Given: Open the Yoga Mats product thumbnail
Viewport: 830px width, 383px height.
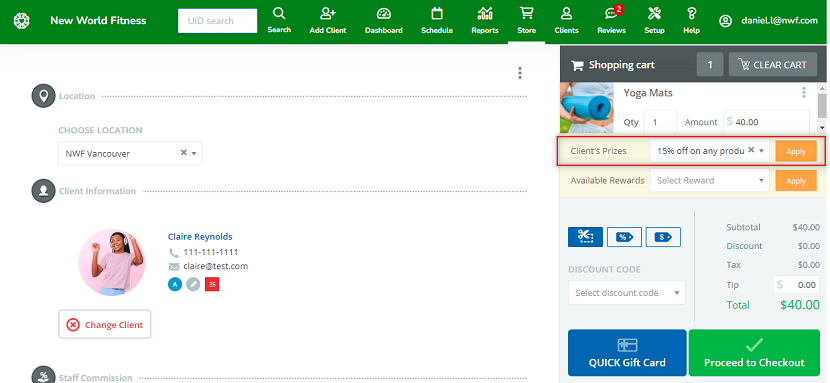Looking at the screenshot, I should [587, 107].
